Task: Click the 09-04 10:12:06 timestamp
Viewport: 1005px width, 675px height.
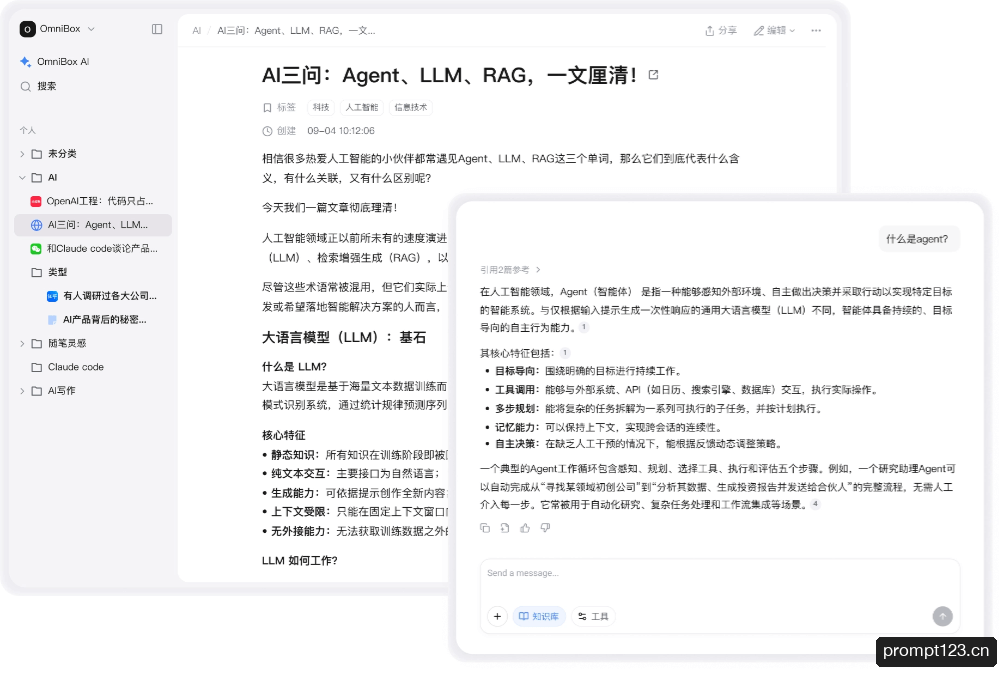Action: [340, 131]
